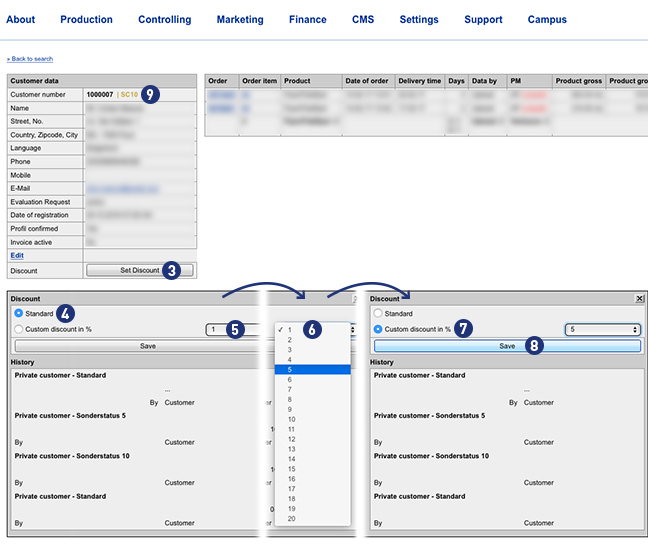648x544 pixels.
Task: Switch to the CMS section
Action: pos(363,19)
